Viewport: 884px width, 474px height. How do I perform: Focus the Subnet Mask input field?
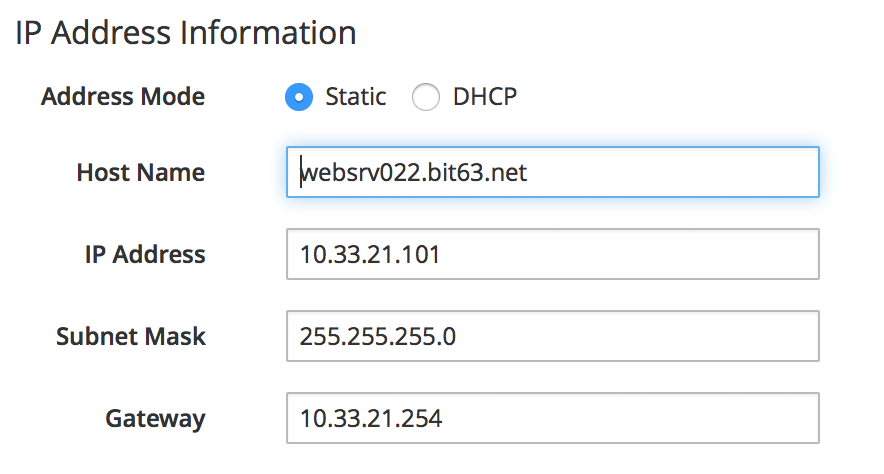[552, 336]
